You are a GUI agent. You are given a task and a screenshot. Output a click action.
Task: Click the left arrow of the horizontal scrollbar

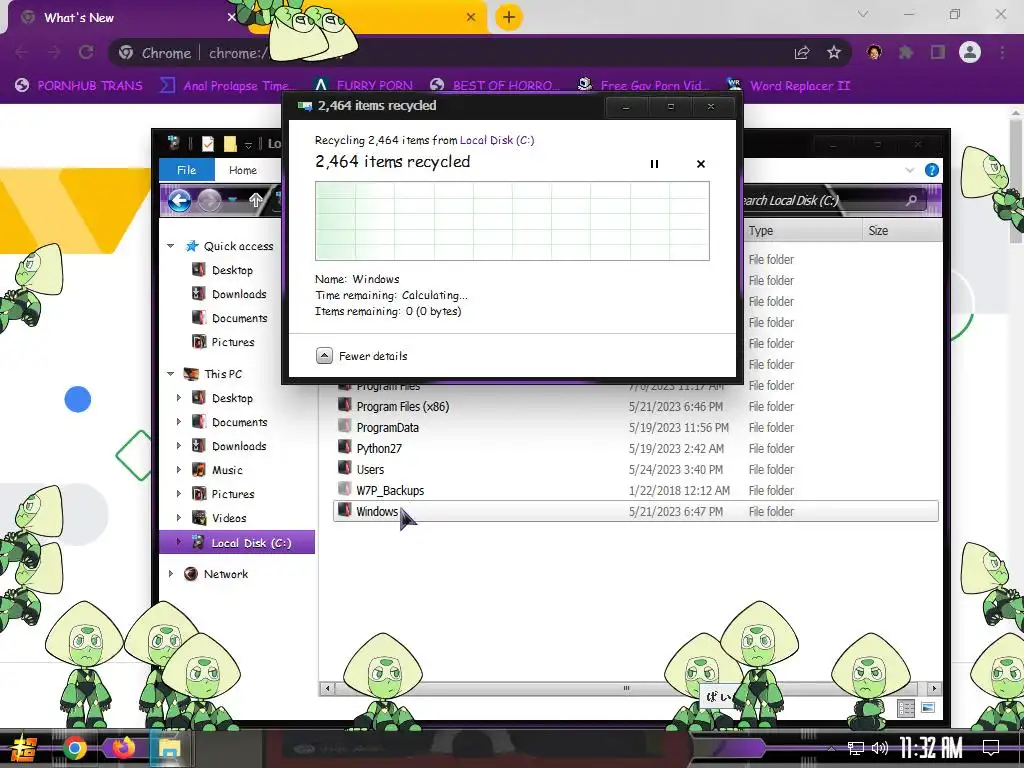click(327, 688)
